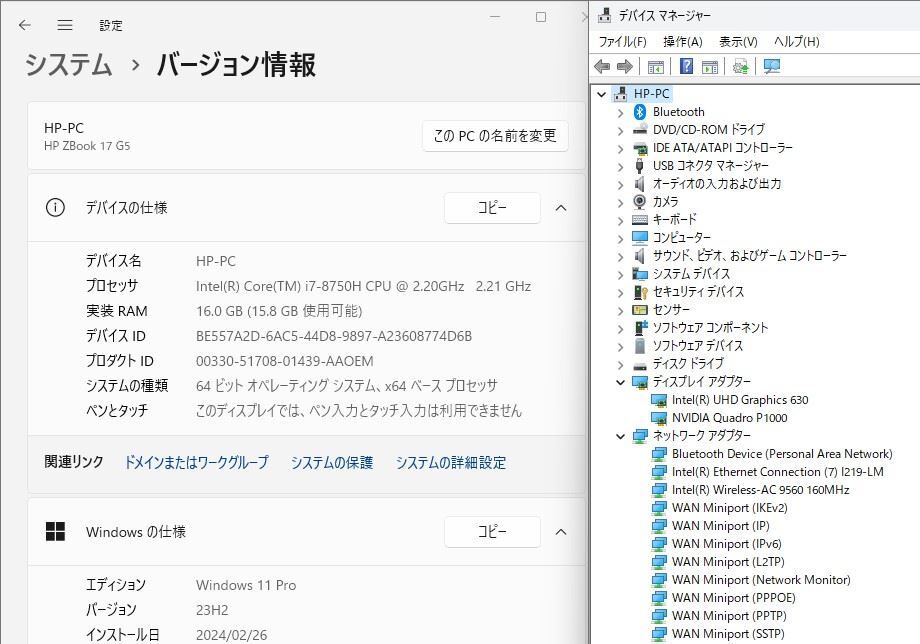Viewport: 920px width, 644px height.
Task: Click the camera (カメラ) device icon
Action: pos(640,202)
